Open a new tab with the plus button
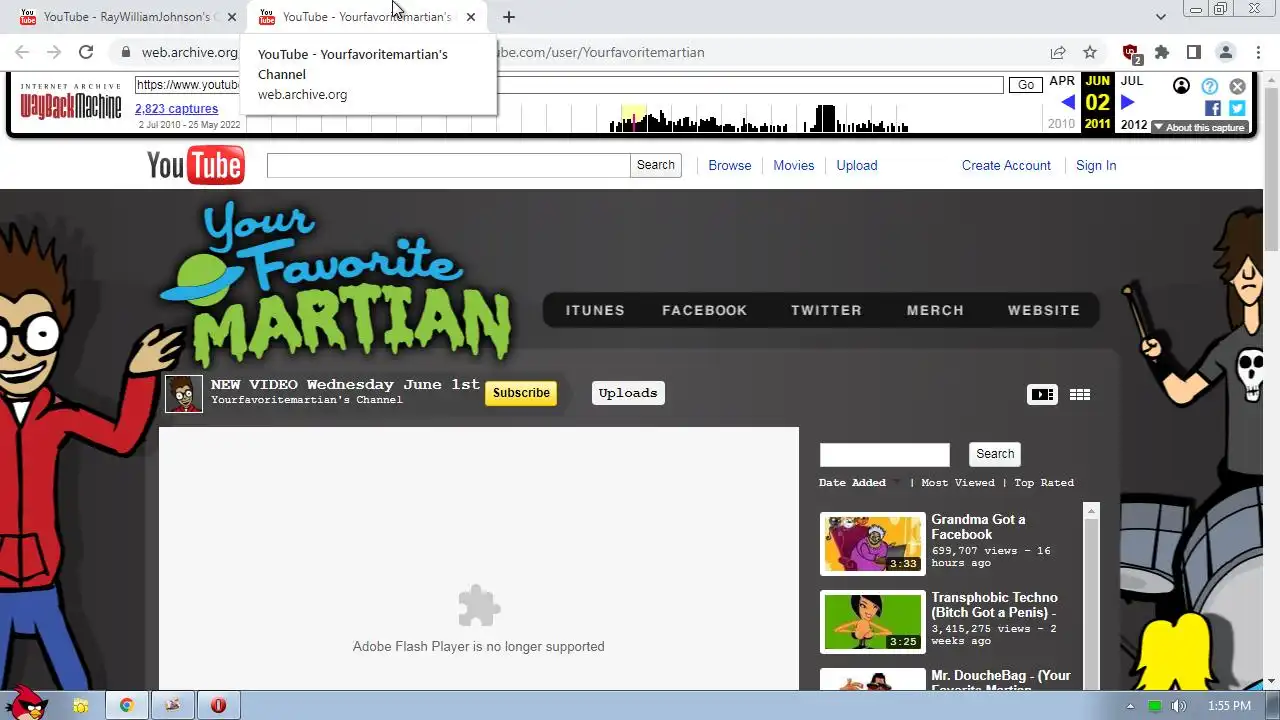The height and width of the screenshot is (720, 1280). (508, 17)
